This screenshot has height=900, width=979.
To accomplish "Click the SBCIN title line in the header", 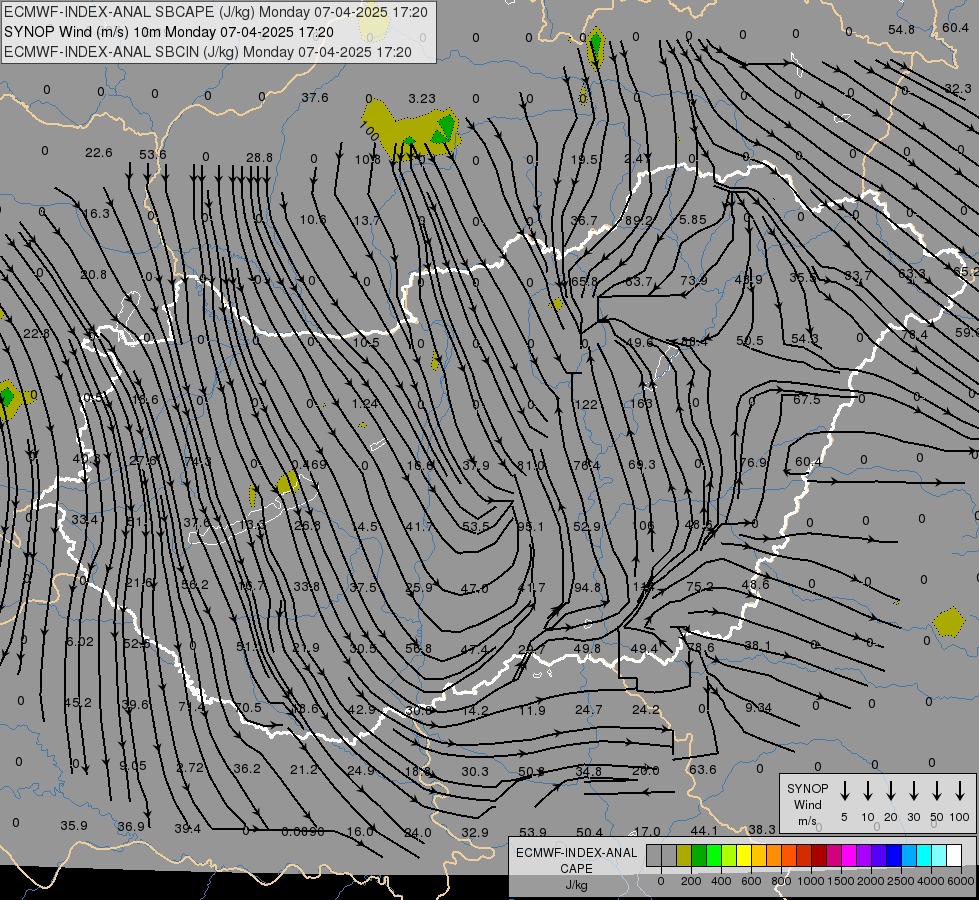I will pos(208,52).
